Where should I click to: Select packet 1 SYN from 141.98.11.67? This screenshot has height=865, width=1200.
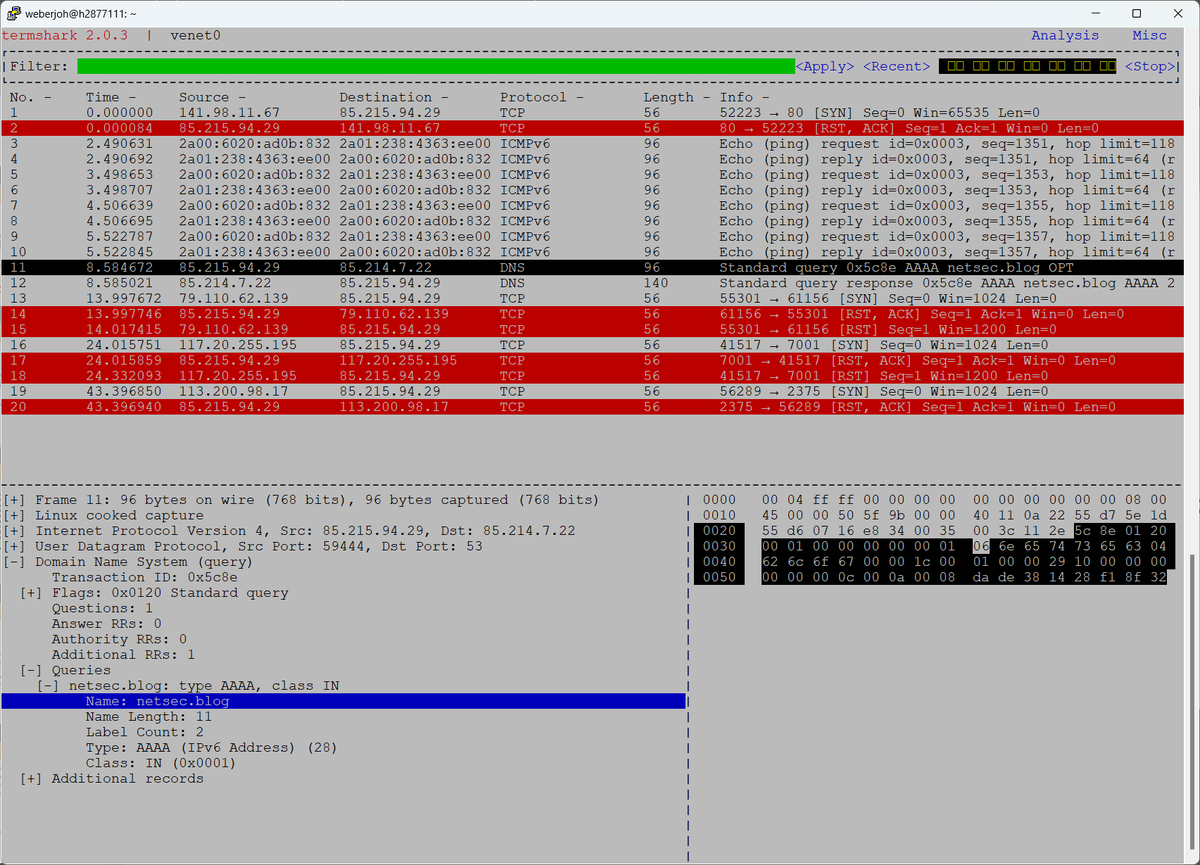tap(594, 113)
